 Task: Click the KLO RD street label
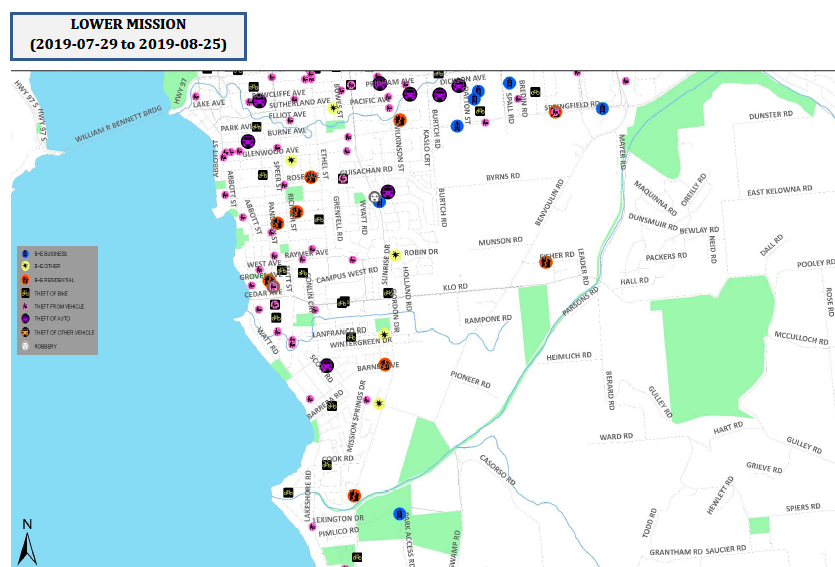[x=455, y=287]
